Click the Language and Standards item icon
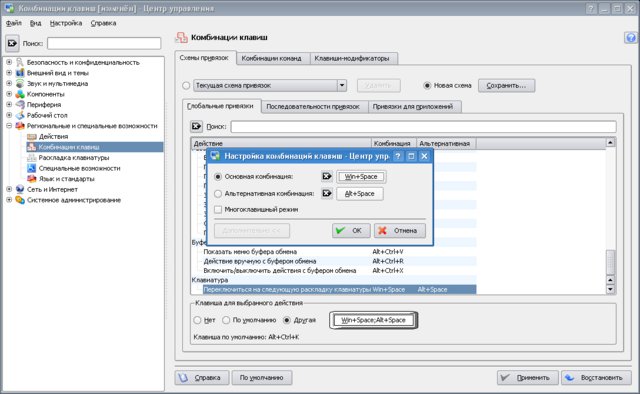 (x=31, y=179)
